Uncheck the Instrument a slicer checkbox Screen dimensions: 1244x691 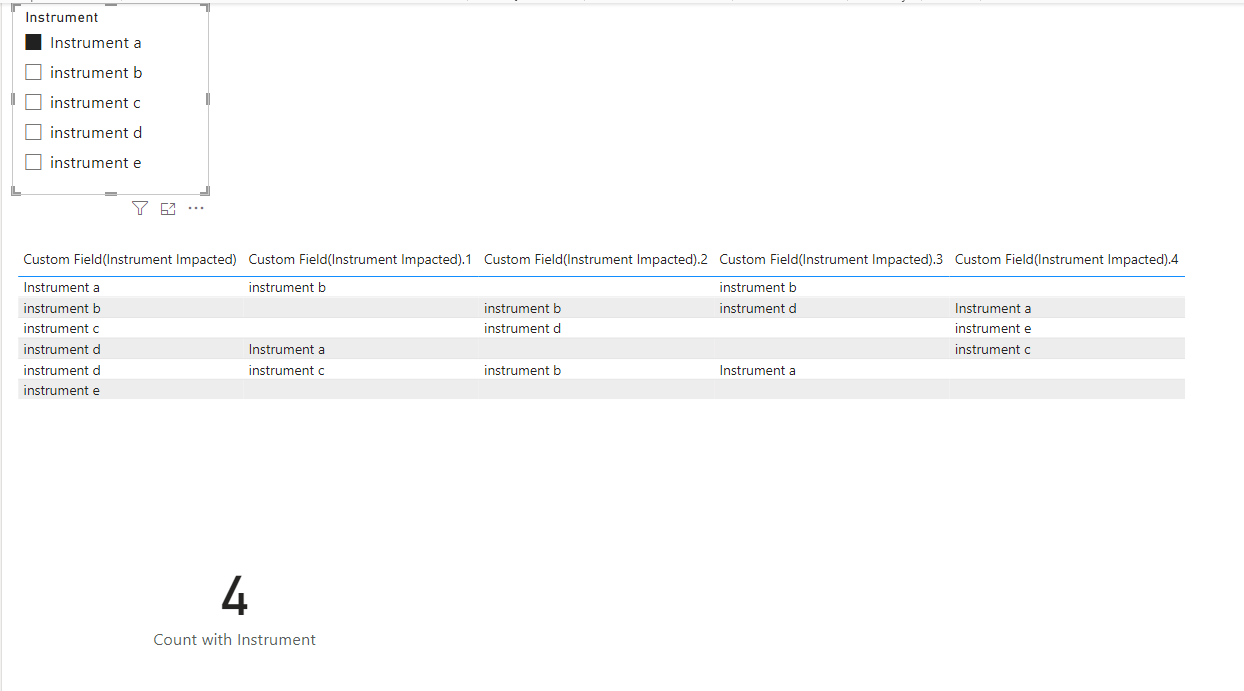click(33, 42)
